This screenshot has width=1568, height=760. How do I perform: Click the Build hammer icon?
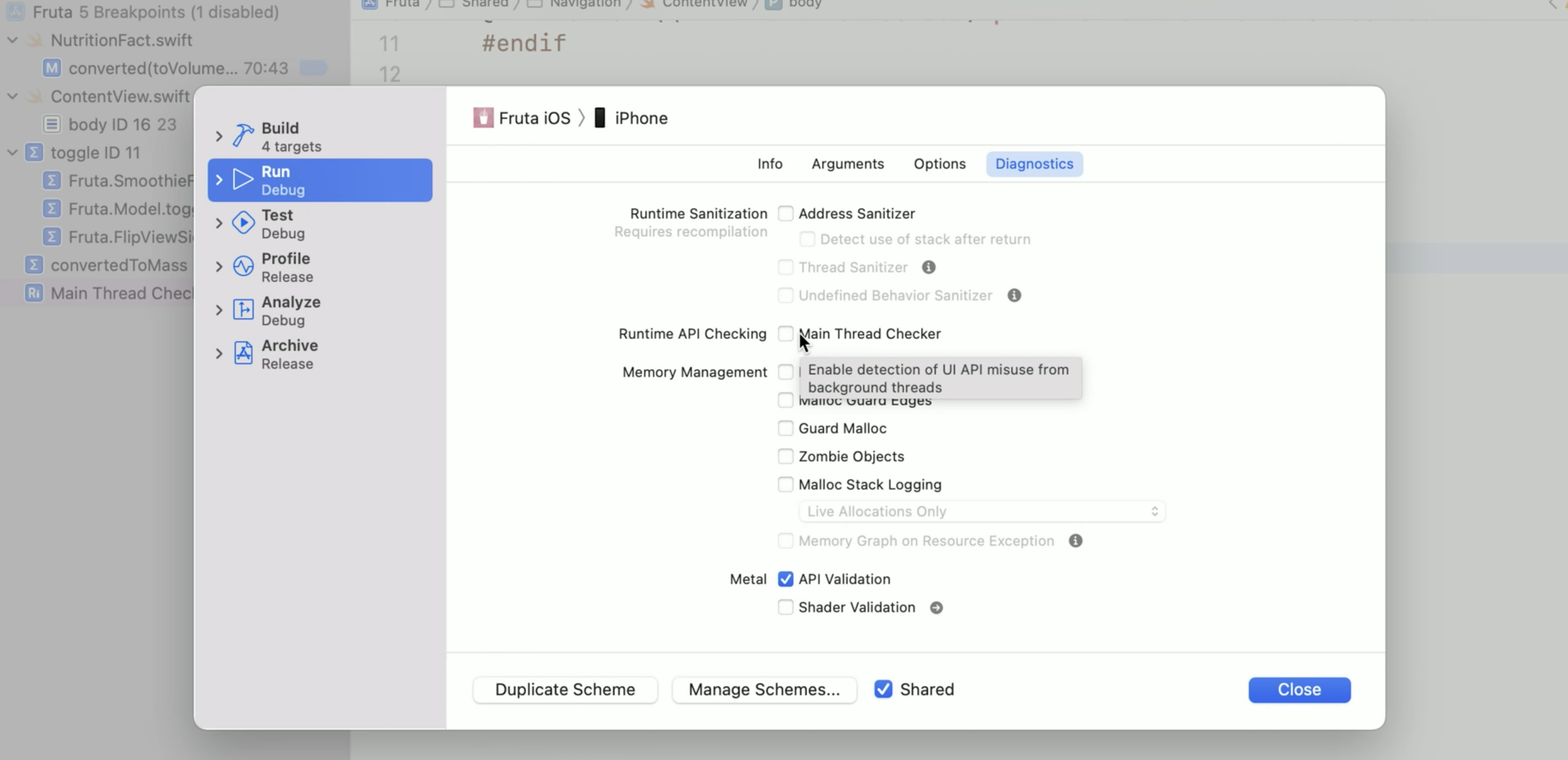244,136
